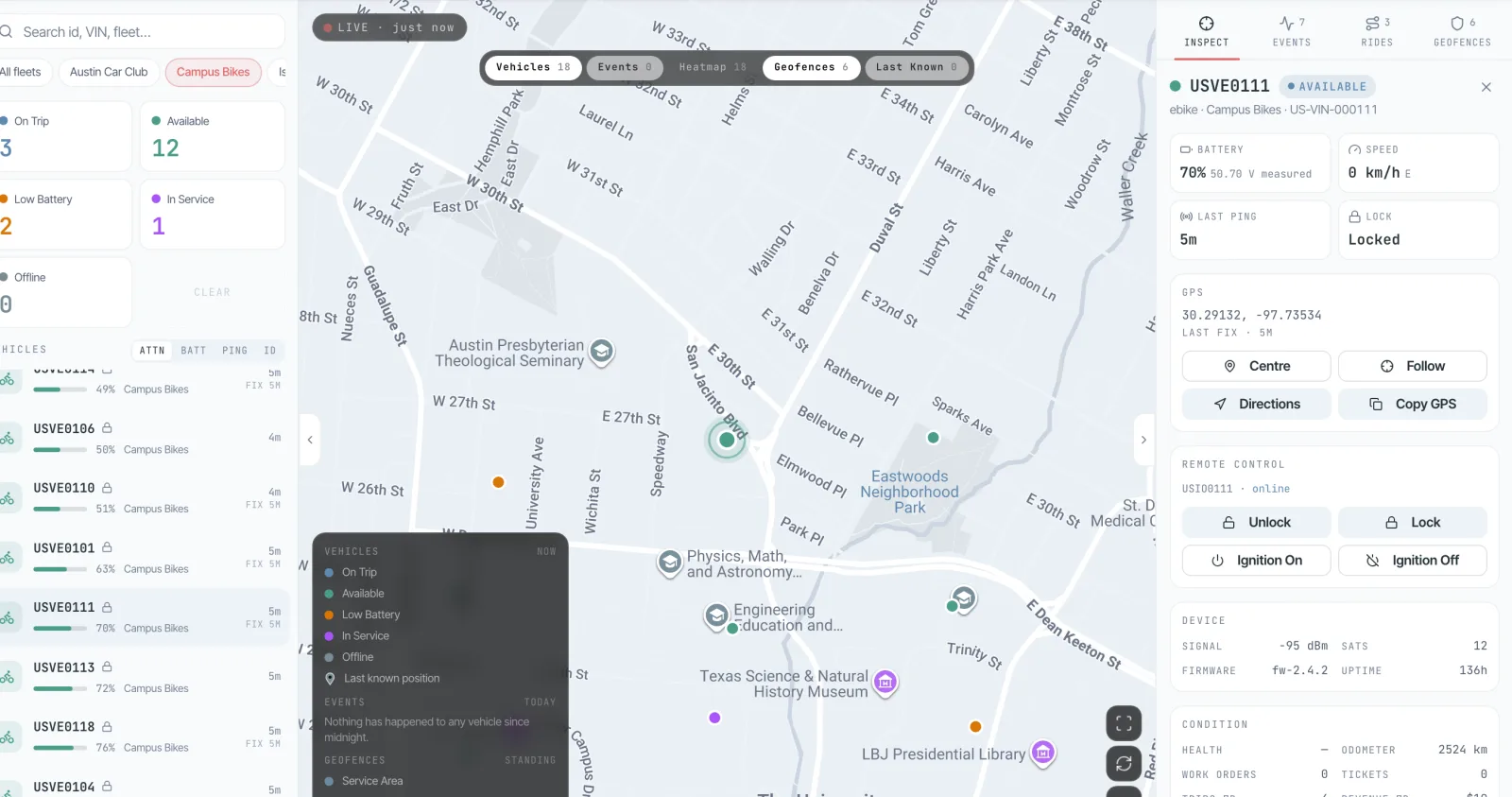Click the fullscreen map icon
Viewport: 1512px width, 797px height.
pyautogui.click(x=1124, y=723)
